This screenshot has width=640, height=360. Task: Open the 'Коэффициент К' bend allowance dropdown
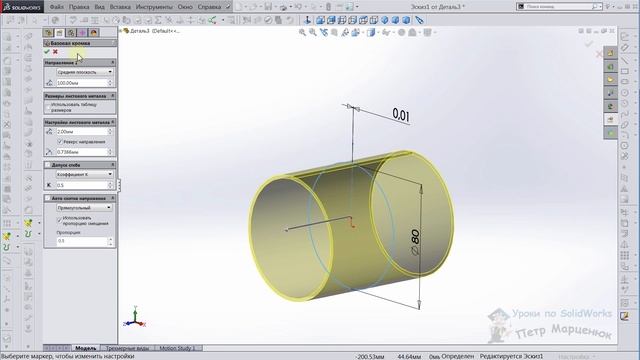(x=84, y=174)
